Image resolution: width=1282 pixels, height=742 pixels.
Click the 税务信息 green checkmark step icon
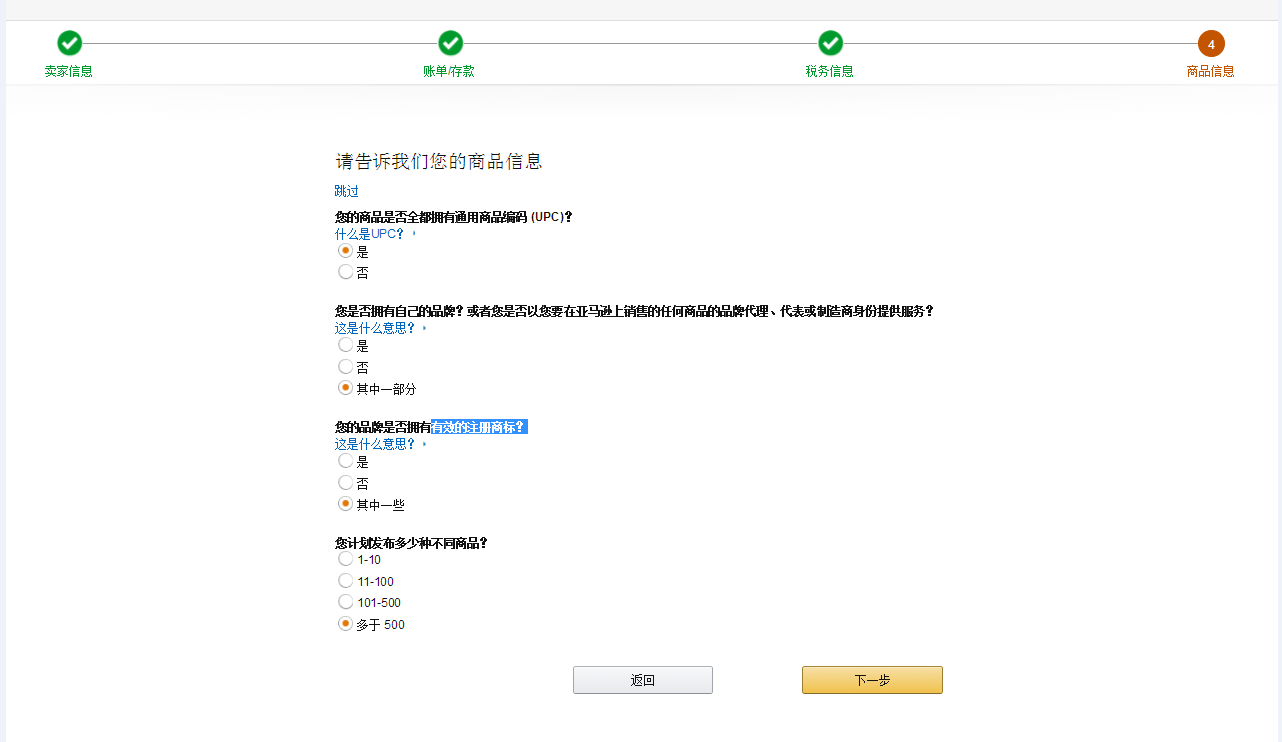[831, 43]
